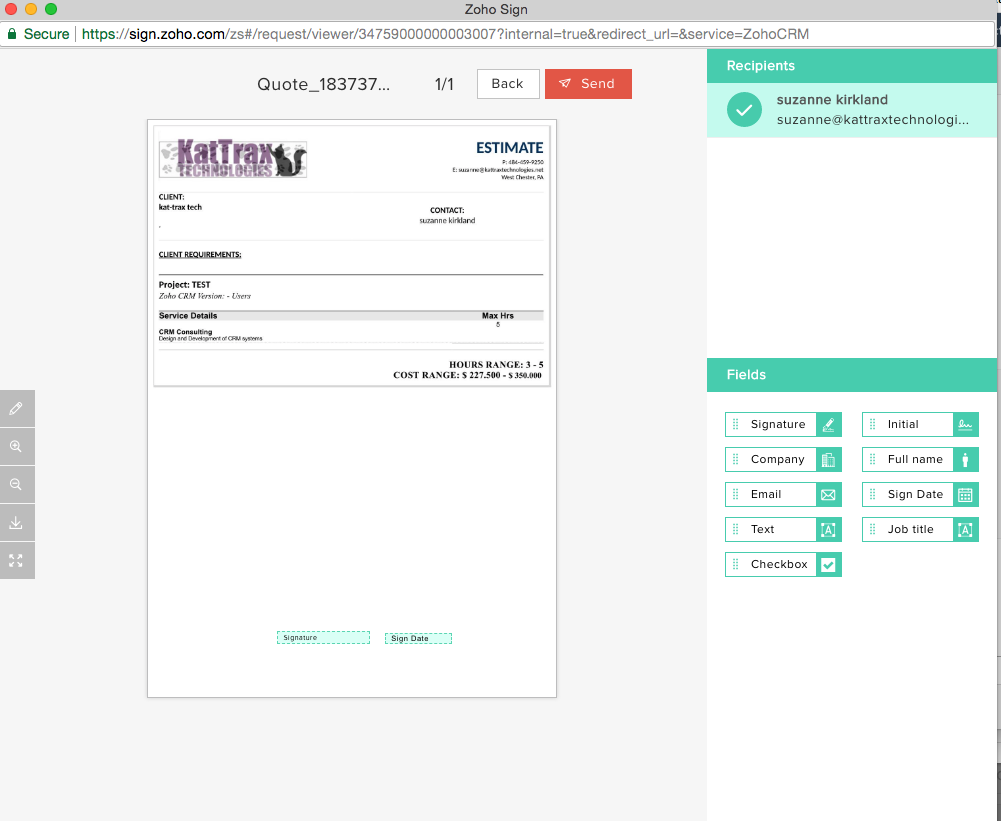This screenshot has height=821, width=1001.
Task: Click the Checkbox field's check icon
Action: point(829,564)
